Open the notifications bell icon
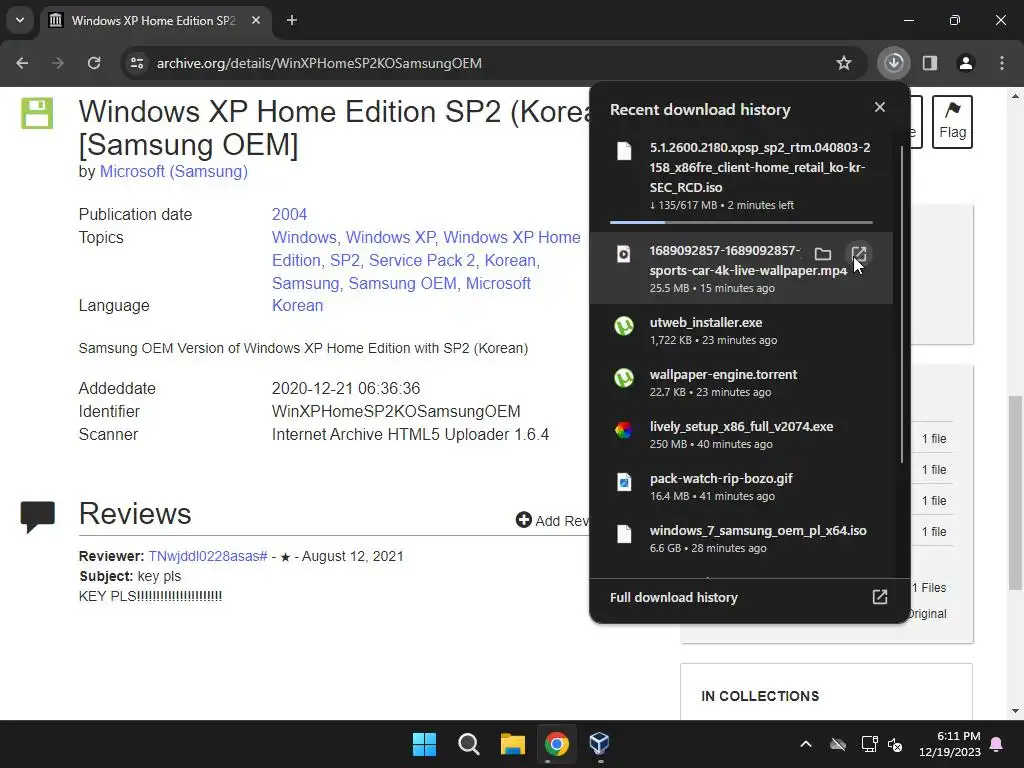This screenshot has height=768, width=1024. (997, 744)
